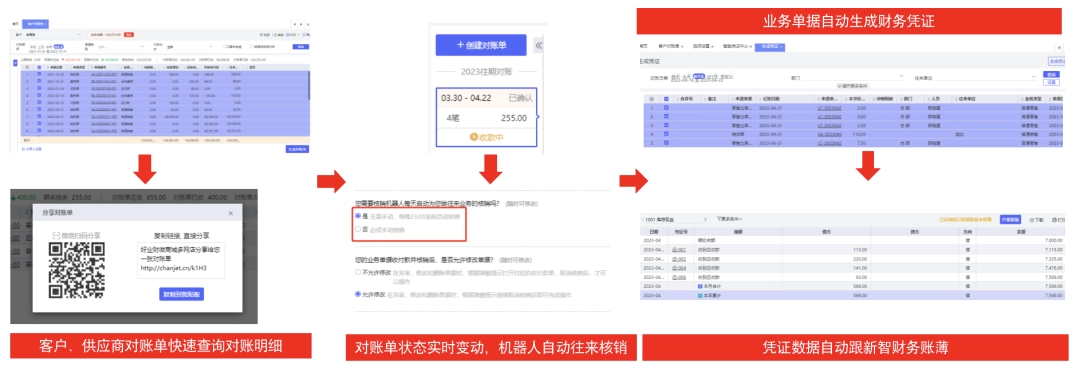Screen dimensions: 1080x371
Task: Click the 生成对账单 button at table bottom
Action: (x=298, y=148)
